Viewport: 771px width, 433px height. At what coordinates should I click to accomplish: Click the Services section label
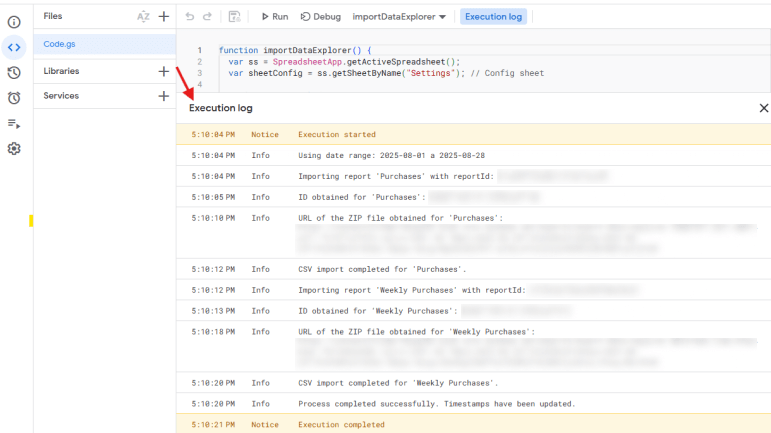click(61, 96)
